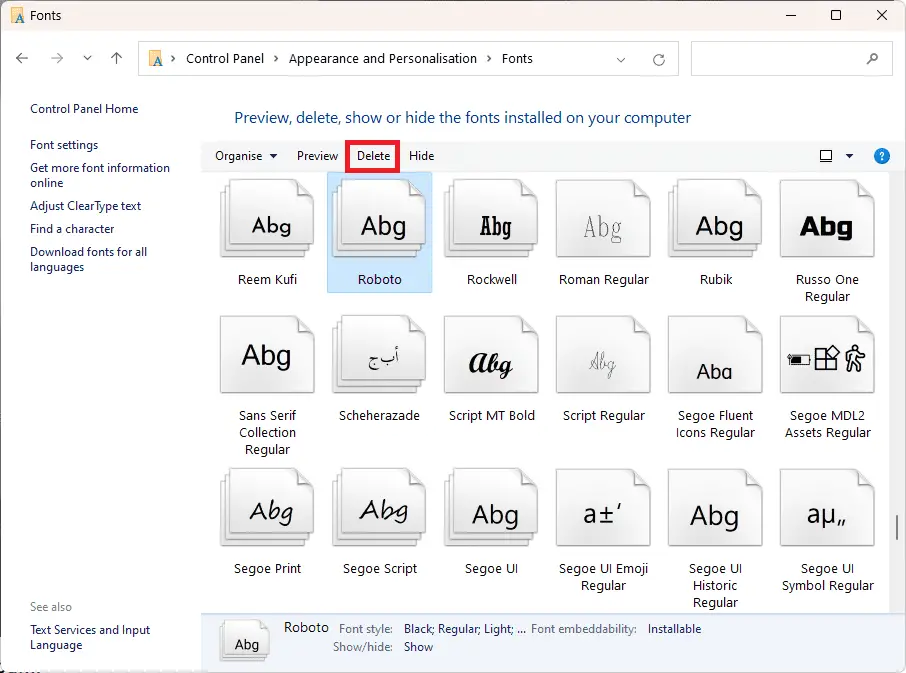Select the Segoe UI font icon

point(491,508)
